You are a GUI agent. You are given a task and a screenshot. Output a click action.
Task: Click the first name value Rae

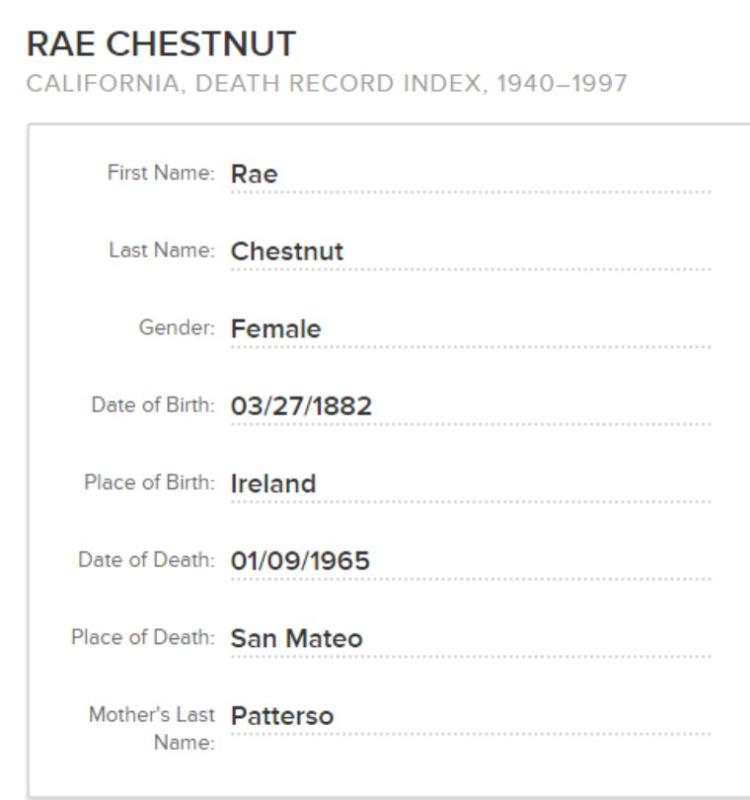tap(254, 174)
